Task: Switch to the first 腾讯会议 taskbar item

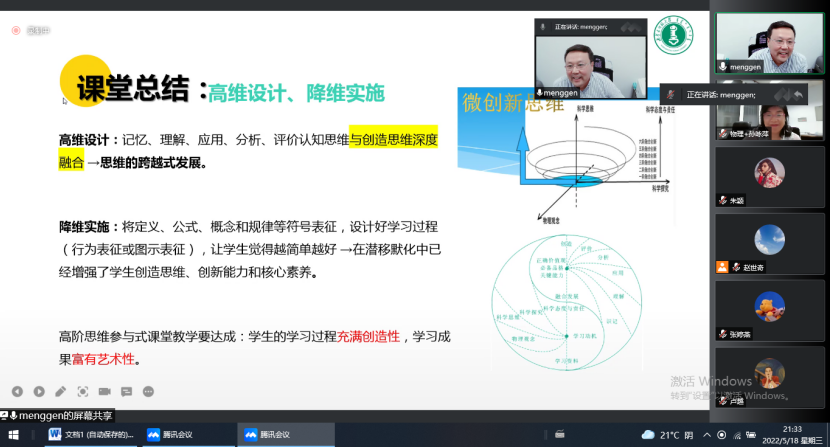Action: (170, 435)
